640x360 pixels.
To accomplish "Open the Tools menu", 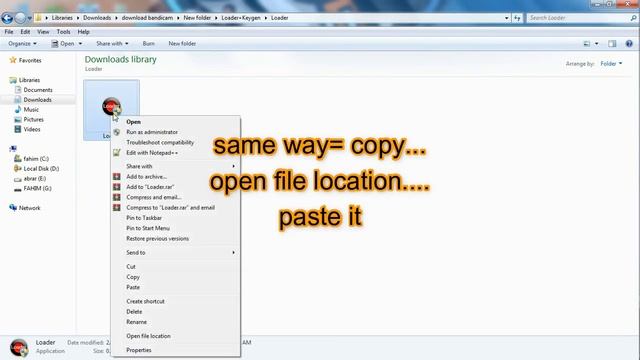I will tap(63, 32).
